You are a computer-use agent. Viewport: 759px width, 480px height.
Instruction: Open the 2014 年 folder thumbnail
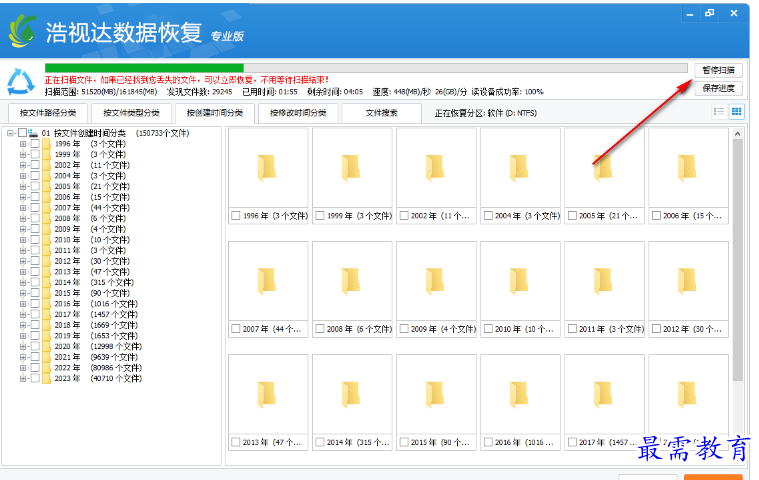click(x=352, y=394)
